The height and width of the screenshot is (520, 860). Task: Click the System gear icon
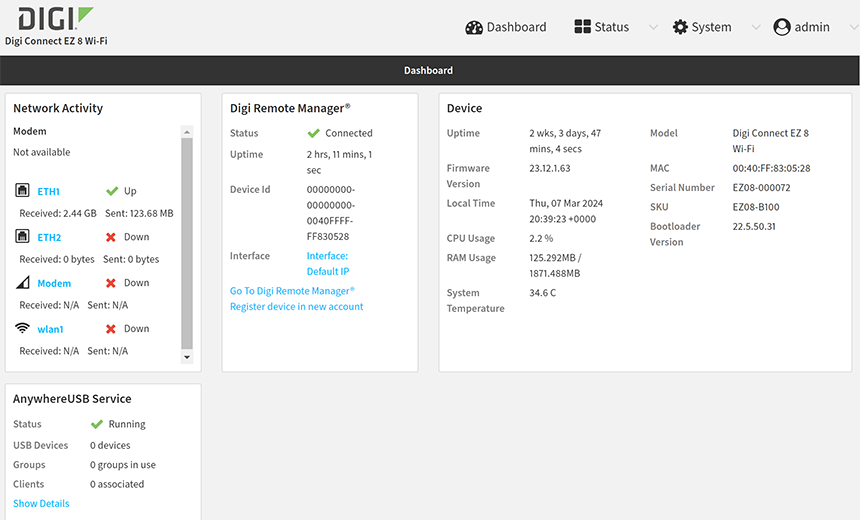[680, 27]
